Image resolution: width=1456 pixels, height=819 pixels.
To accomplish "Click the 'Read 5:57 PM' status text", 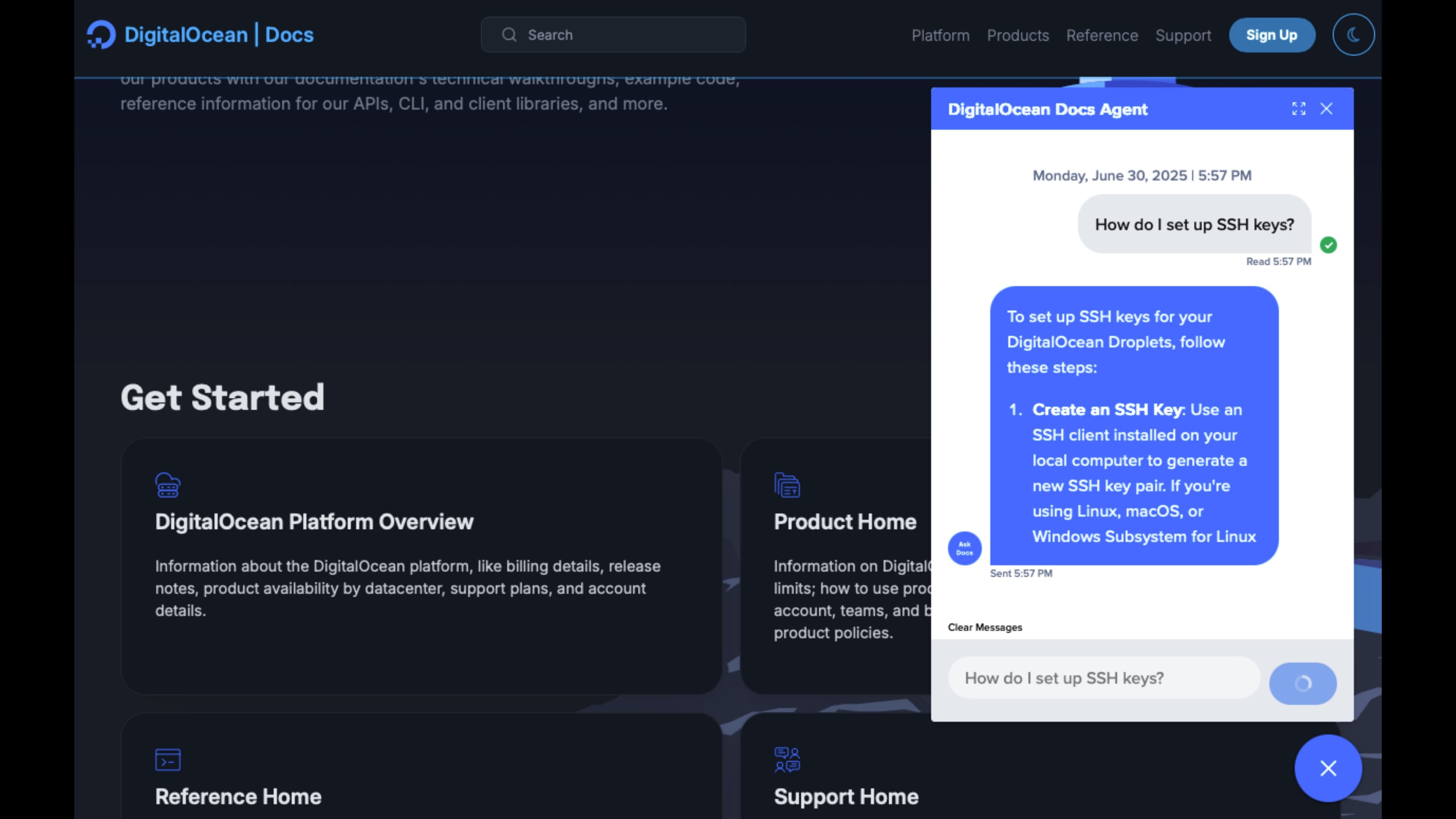I will coord(1279,262).
